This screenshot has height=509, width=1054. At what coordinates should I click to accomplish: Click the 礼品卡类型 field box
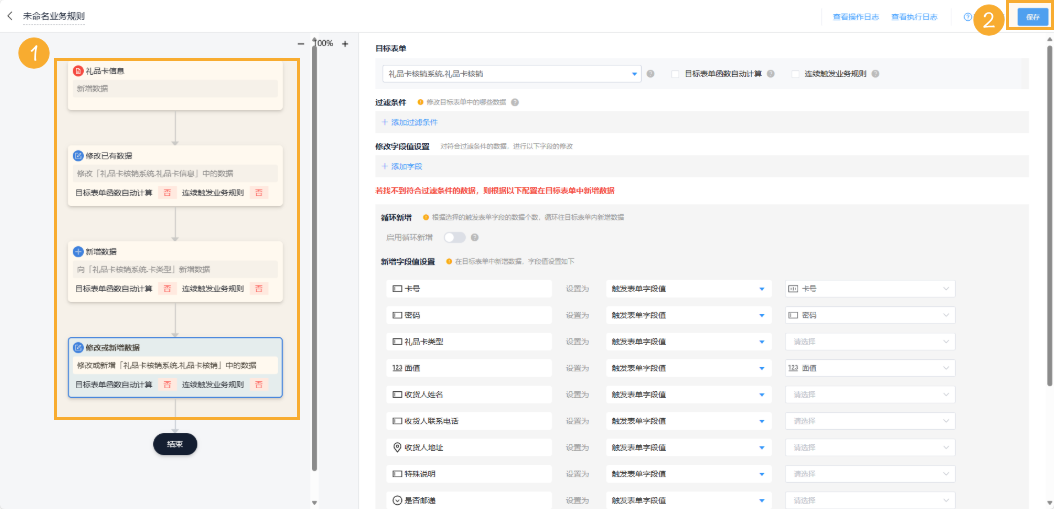coord(469,342)
